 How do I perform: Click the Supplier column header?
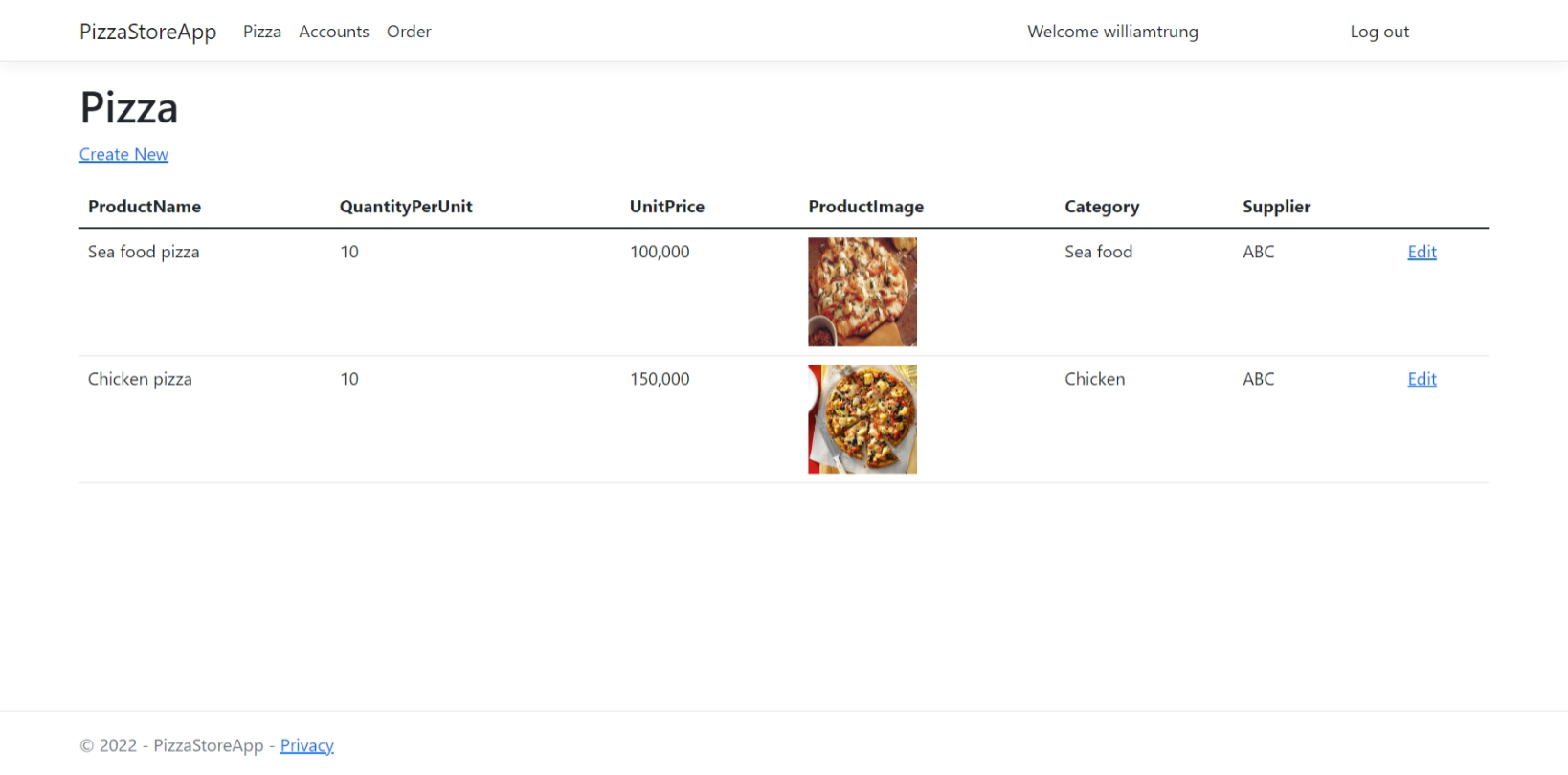pyautogui.click(x=1276, y=207)
